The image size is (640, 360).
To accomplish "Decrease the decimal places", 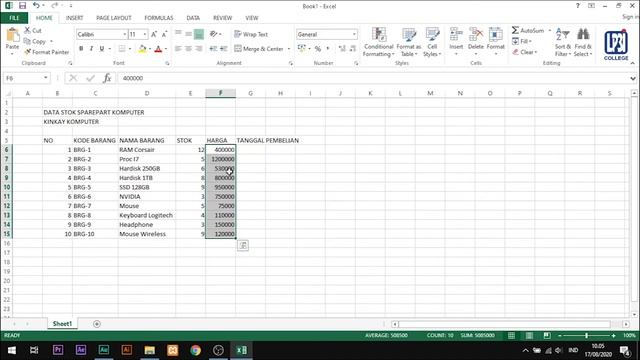I will (353, 49).
